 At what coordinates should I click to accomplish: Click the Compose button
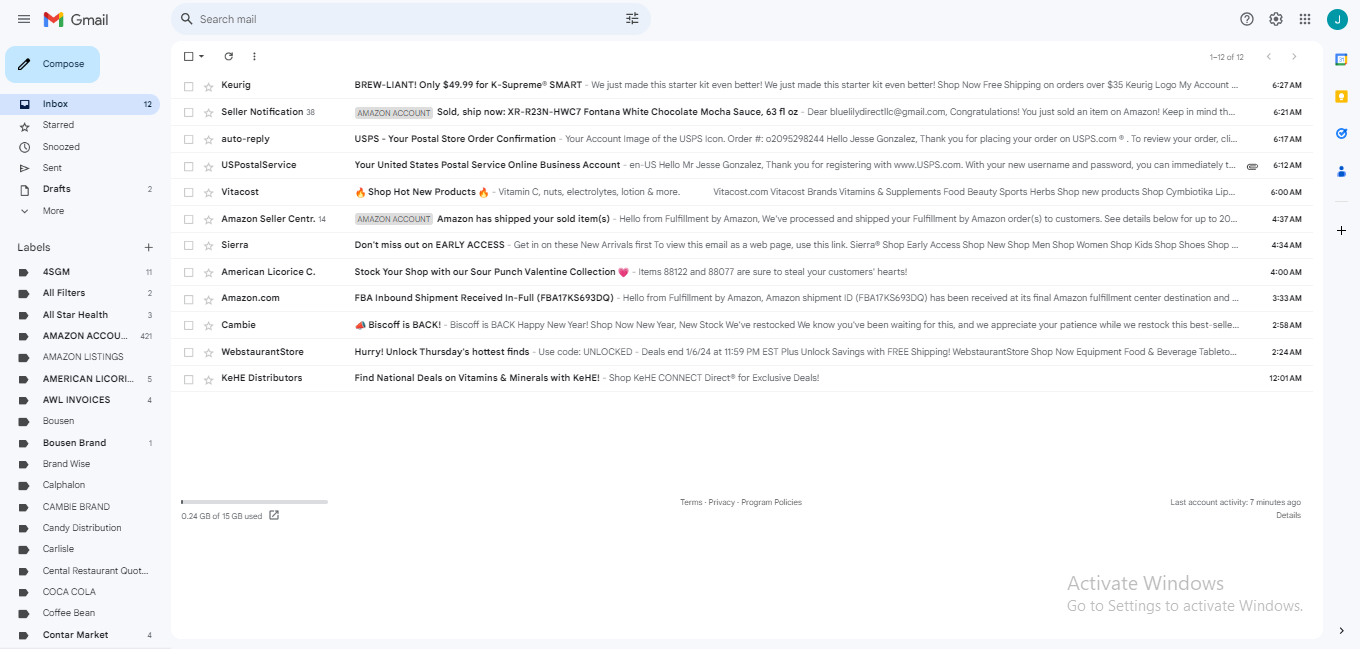52,64
